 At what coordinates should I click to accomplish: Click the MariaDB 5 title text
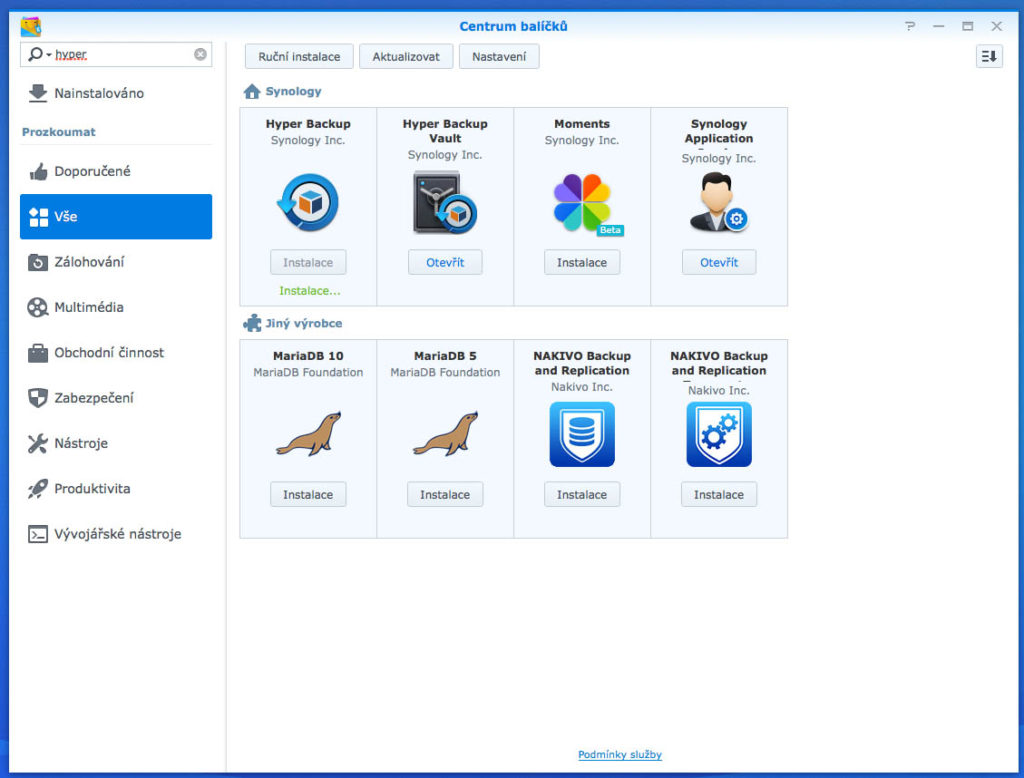445,356
